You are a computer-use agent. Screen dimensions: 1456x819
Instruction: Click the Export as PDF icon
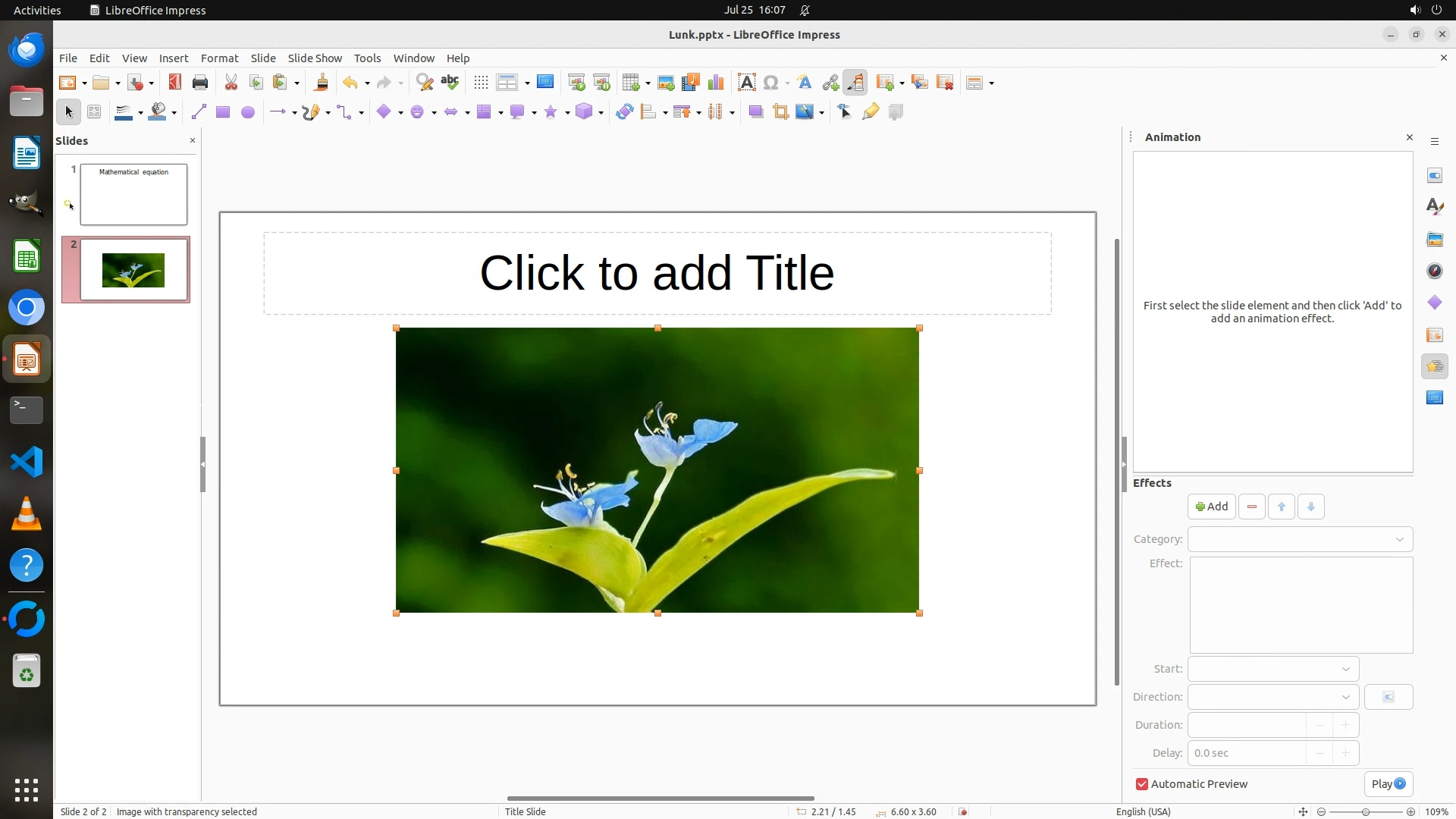(x=175, y=83)
